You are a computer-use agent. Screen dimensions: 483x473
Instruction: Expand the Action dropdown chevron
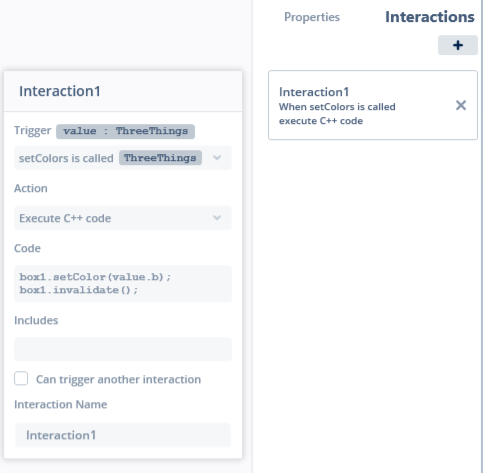[217, 218]
